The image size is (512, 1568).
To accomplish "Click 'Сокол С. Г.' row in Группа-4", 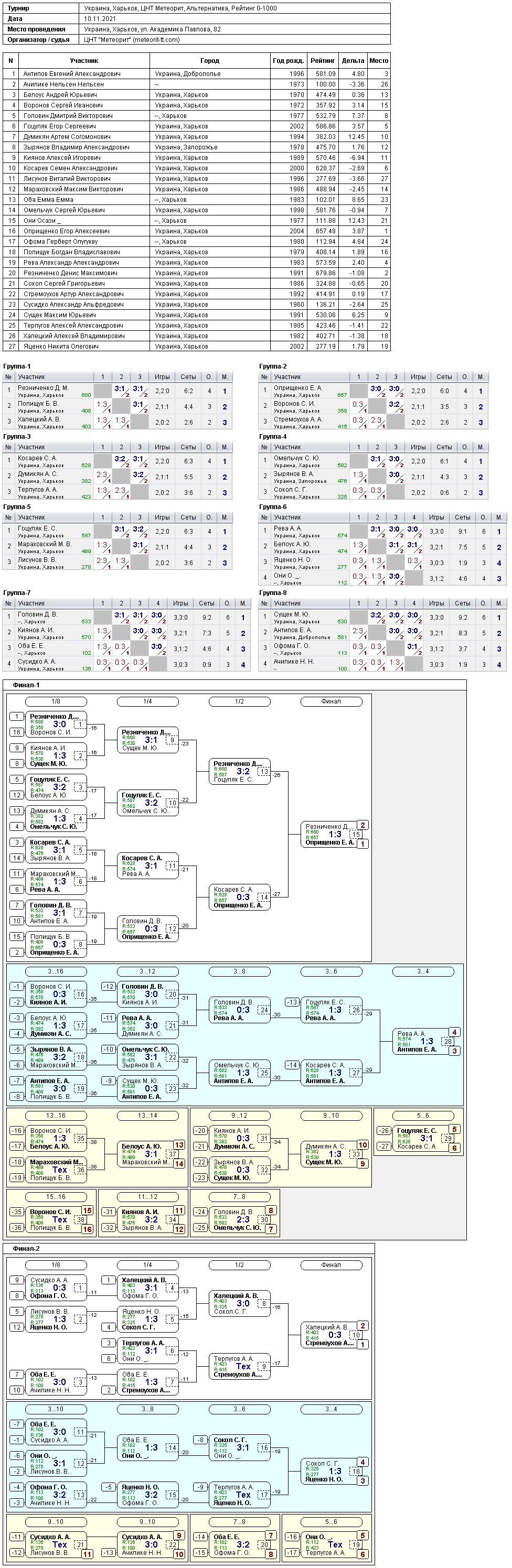I will (x=373, y=492).
